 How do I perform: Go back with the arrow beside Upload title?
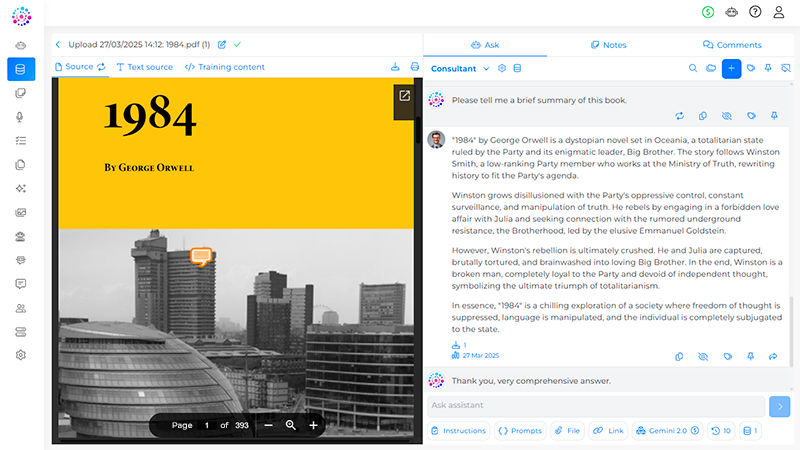pos(58,44)
